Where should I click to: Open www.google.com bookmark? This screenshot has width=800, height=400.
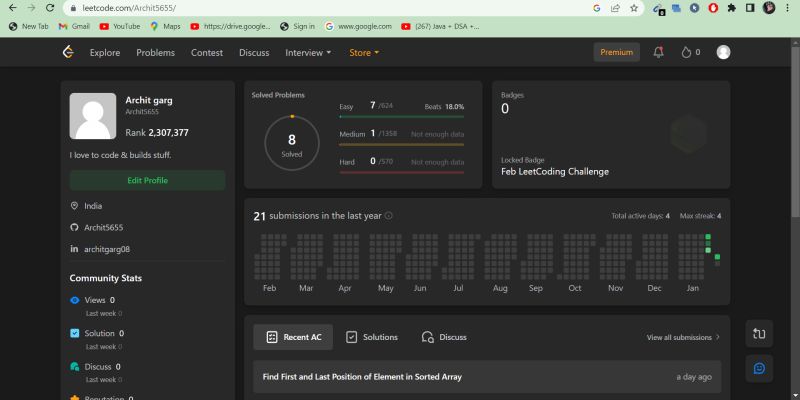pos(358,26)
